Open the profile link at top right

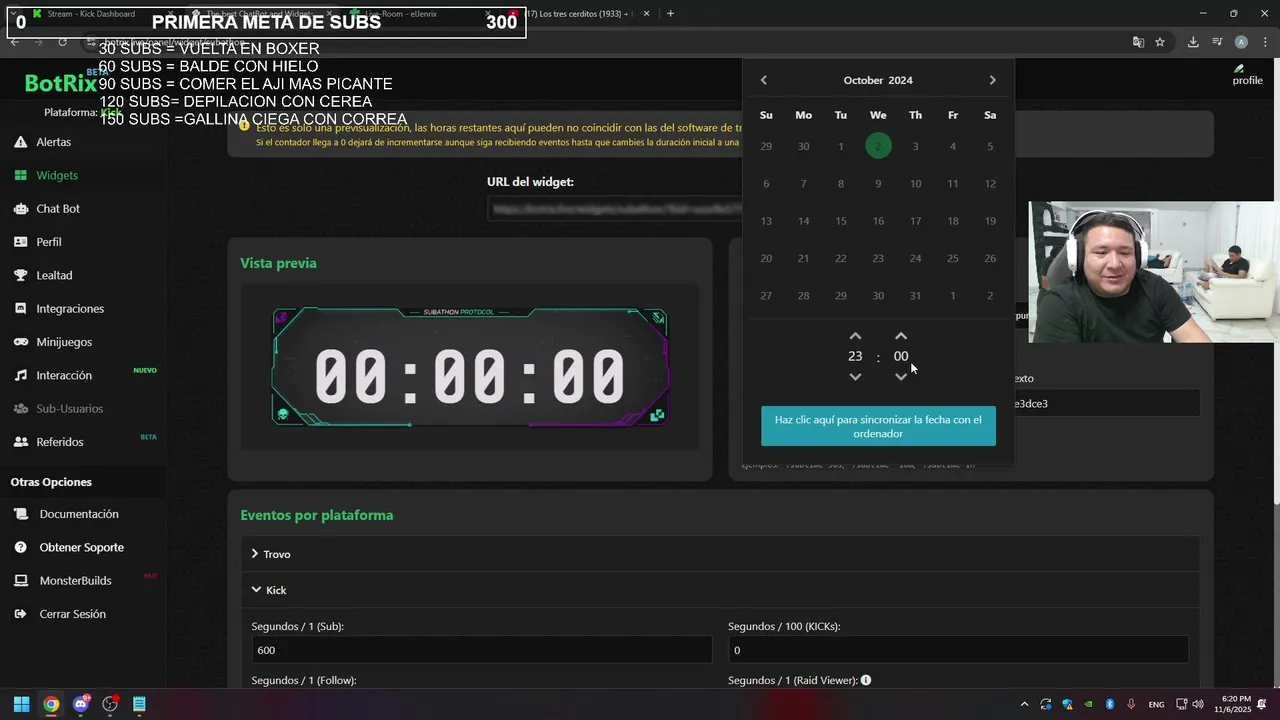(1247, 75)
